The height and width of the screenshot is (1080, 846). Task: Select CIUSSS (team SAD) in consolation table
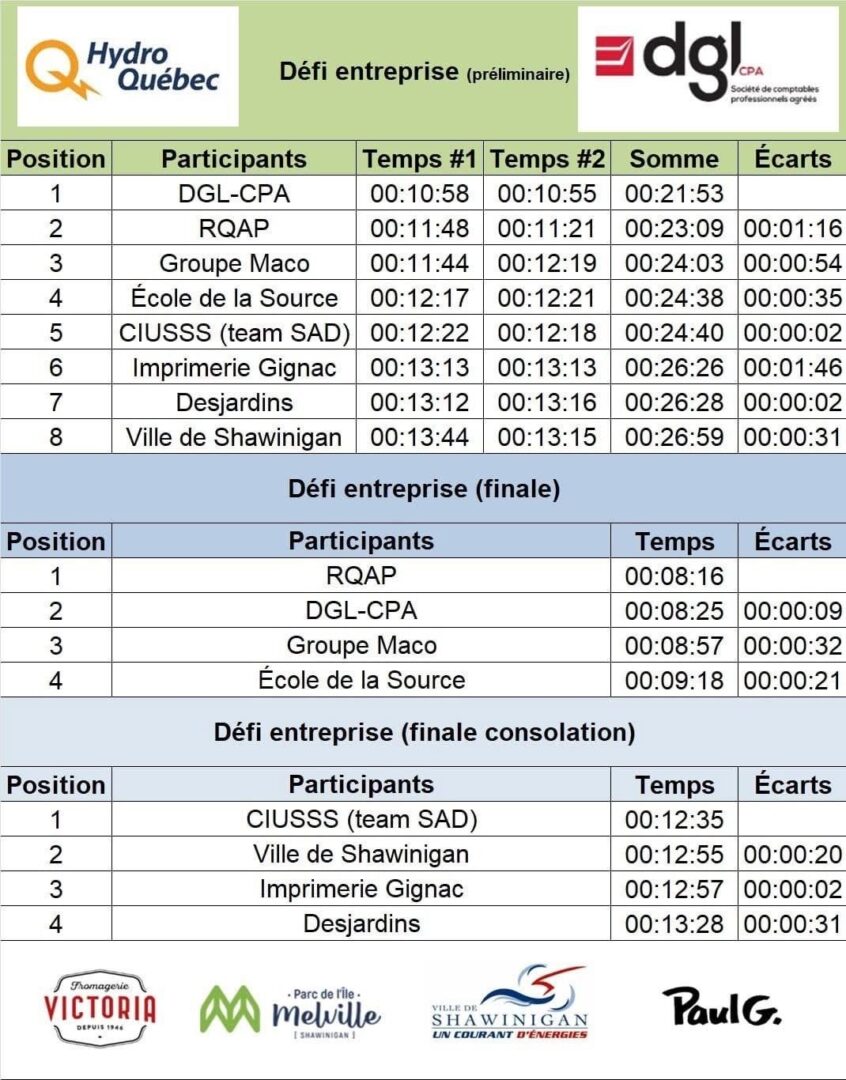point(361,819)
